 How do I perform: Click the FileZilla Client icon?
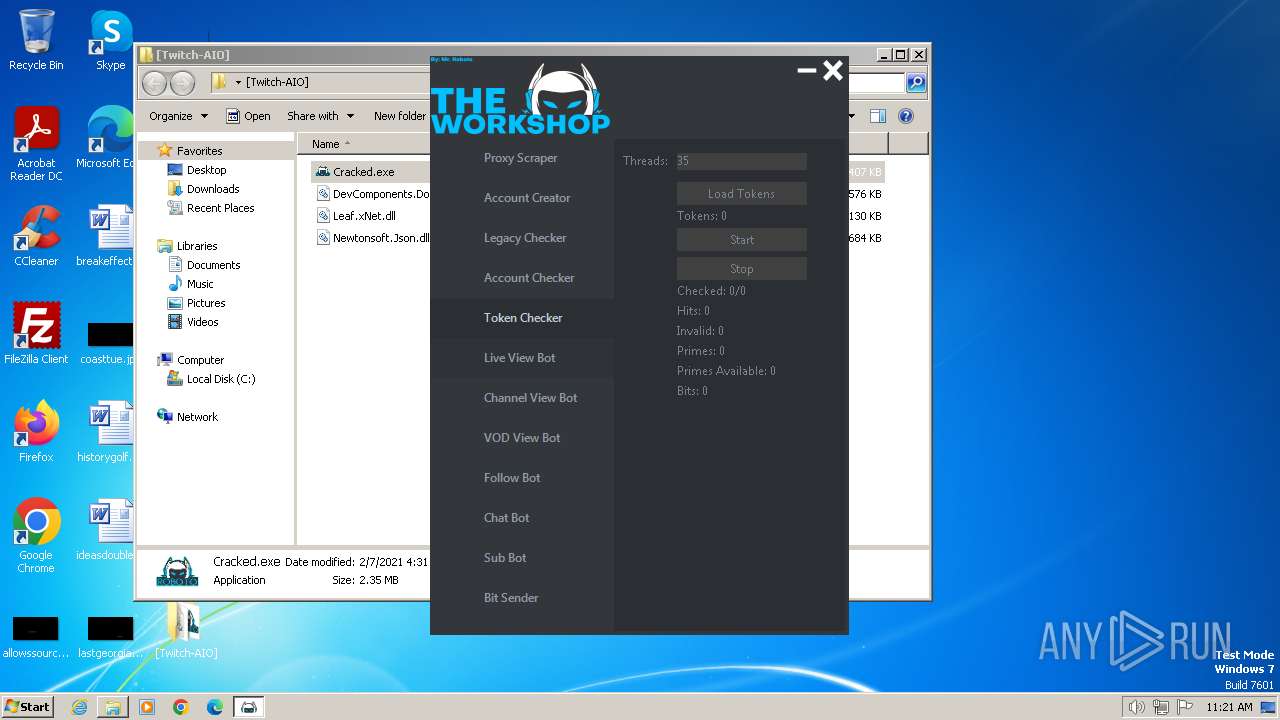36,333
